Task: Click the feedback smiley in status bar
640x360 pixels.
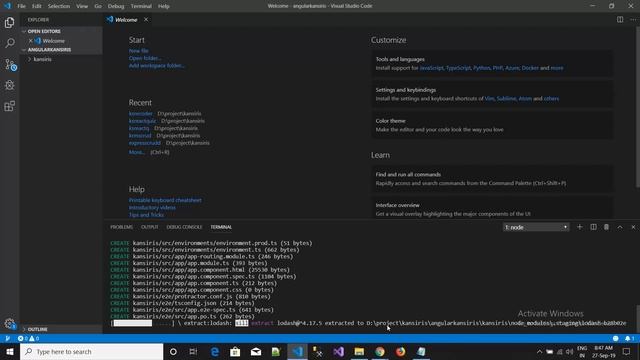Action: pos(616,338)
